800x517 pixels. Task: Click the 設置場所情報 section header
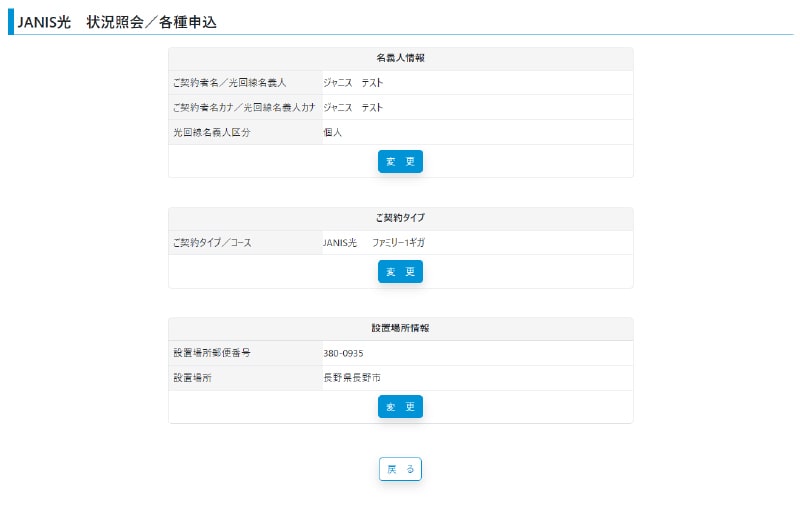click(x=400, y=328)
